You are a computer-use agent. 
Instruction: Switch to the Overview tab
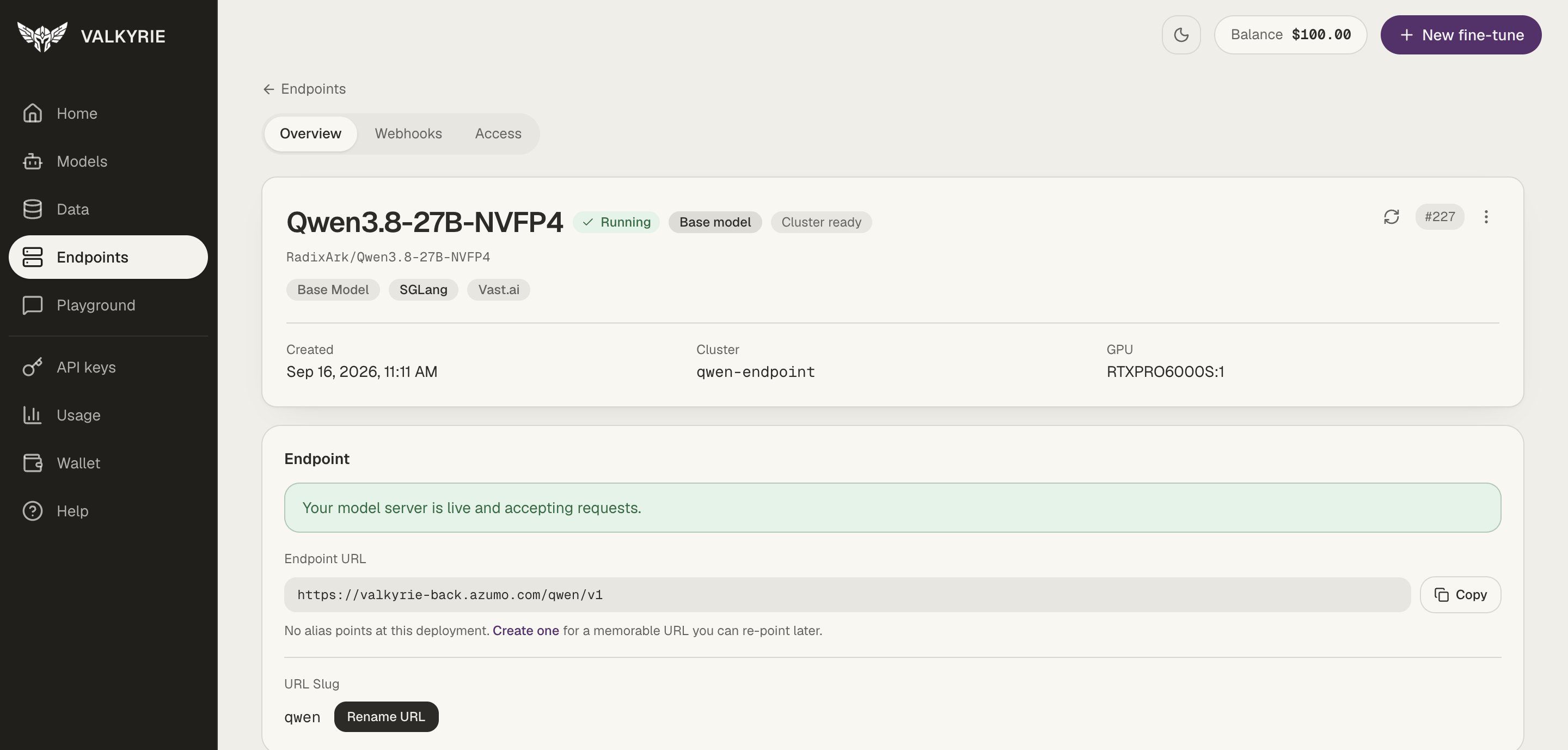(310, 134)
